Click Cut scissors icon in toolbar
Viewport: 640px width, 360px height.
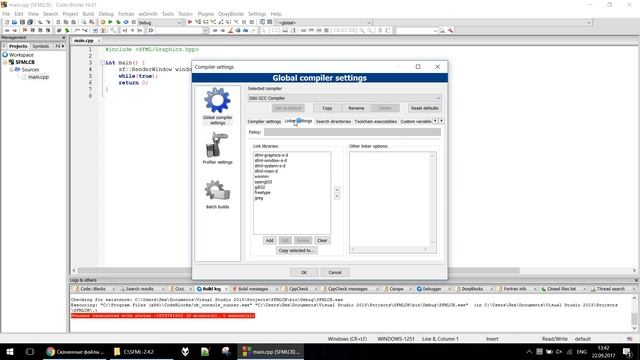point(58,22)
